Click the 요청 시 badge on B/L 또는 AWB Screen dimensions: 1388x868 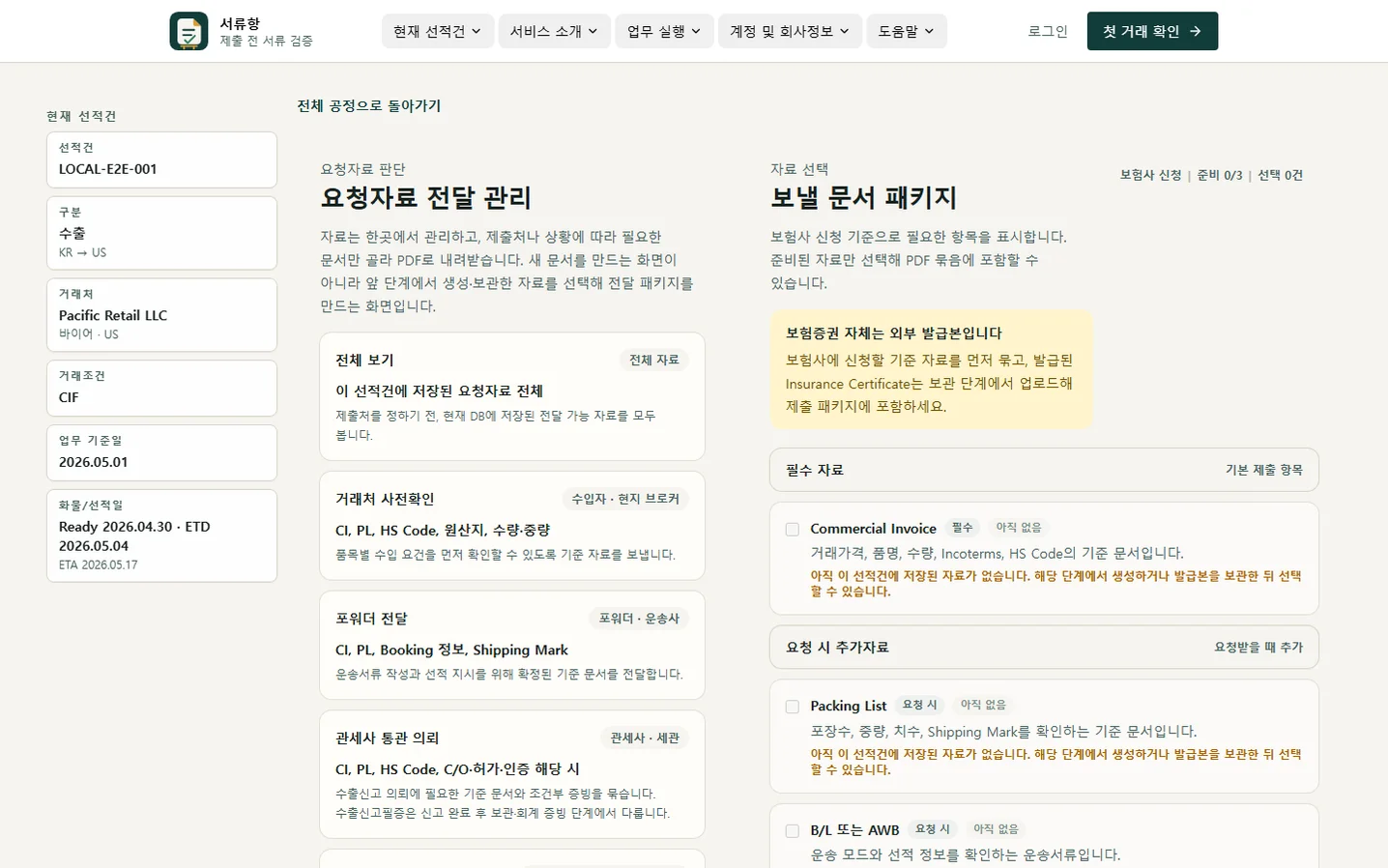click(x=933, y=829)
